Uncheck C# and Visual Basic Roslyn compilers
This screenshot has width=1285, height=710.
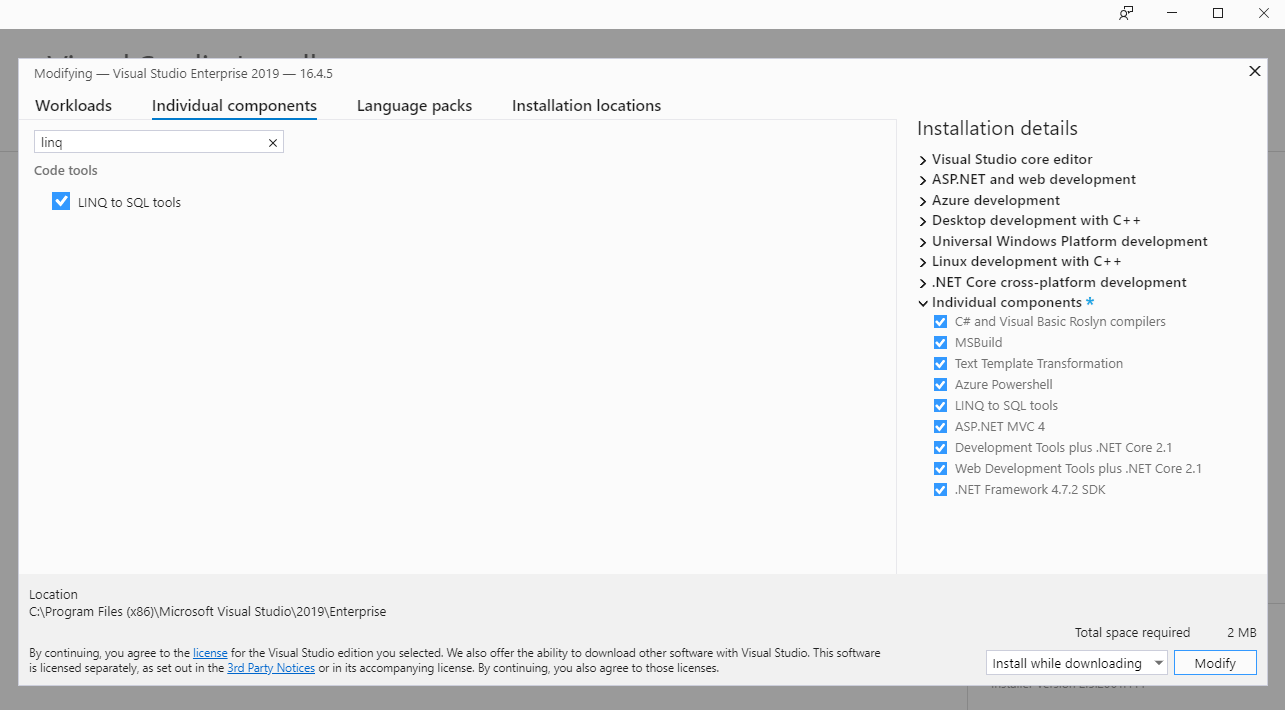940,322
